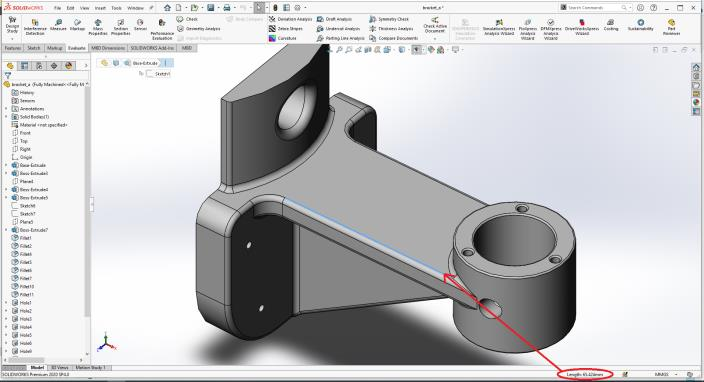
Task: Expand the Annotations folder
Action: click(x=6, y=109)
